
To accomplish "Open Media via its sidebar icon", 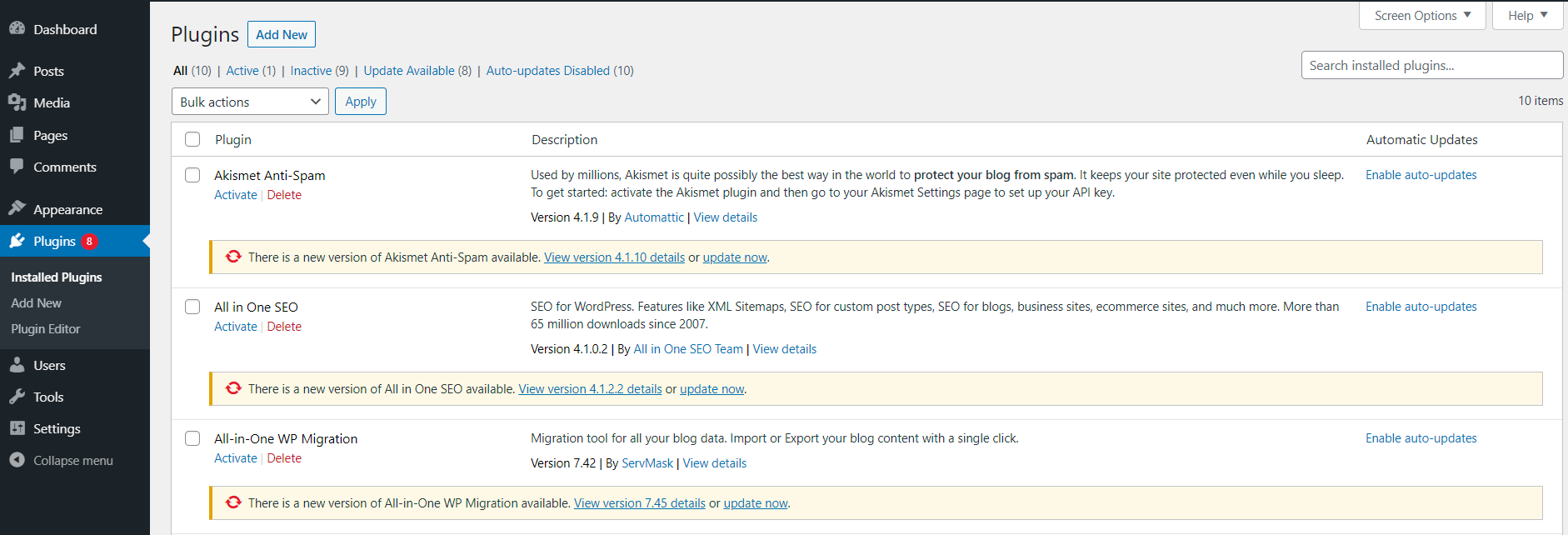I will pos(17,102).
